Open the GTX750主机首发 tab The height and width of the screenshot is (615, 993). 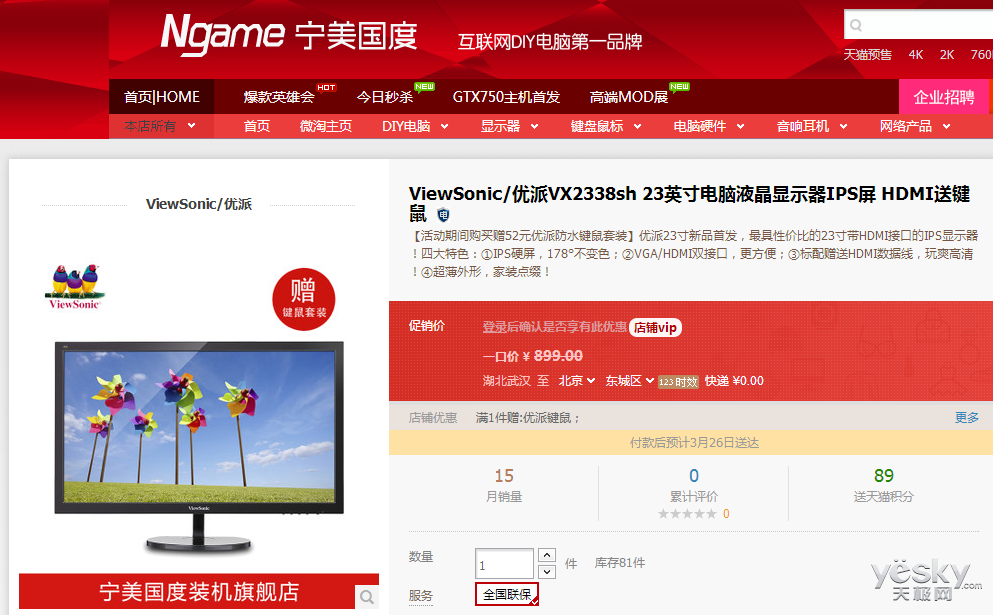pyautogui.click(x=506, y=97)
